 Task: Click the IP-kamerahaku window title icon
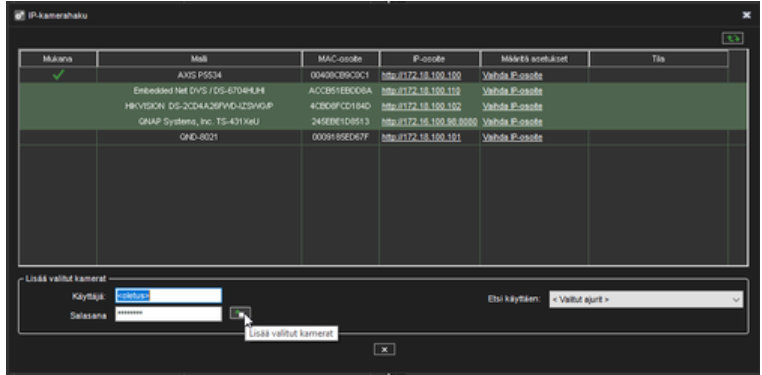[19, 15]
